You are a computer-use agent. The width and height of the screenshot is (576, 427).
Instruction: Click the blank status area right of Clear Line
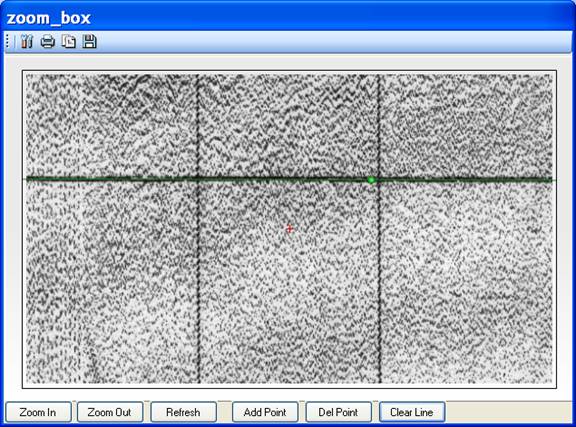pos(509,412)
